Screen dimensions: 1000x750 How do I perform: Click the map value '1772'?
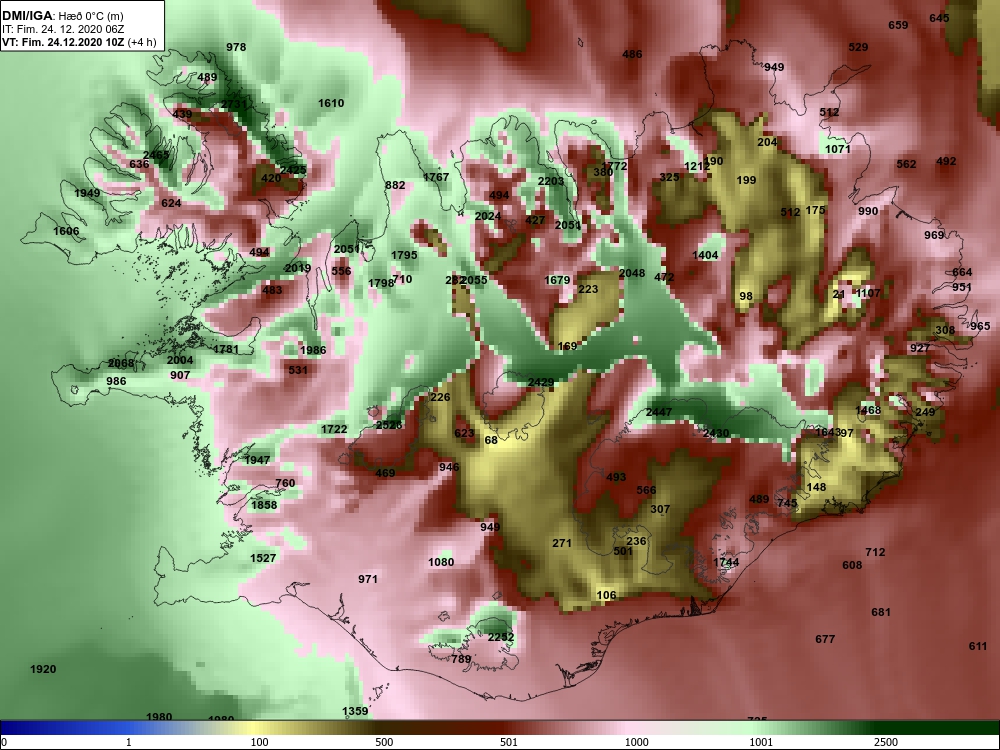click(x=615, y=166)
